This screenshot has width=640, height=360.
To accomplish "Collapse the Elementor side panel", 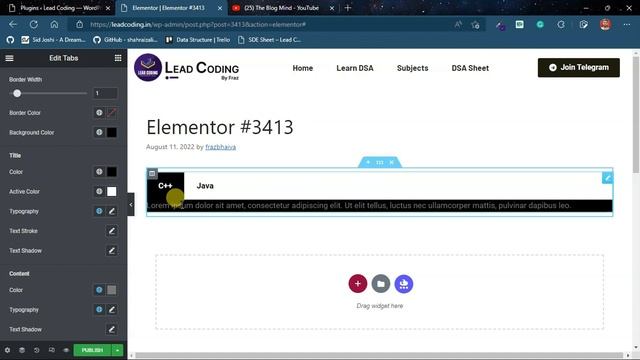I will (x=131, y=204).
